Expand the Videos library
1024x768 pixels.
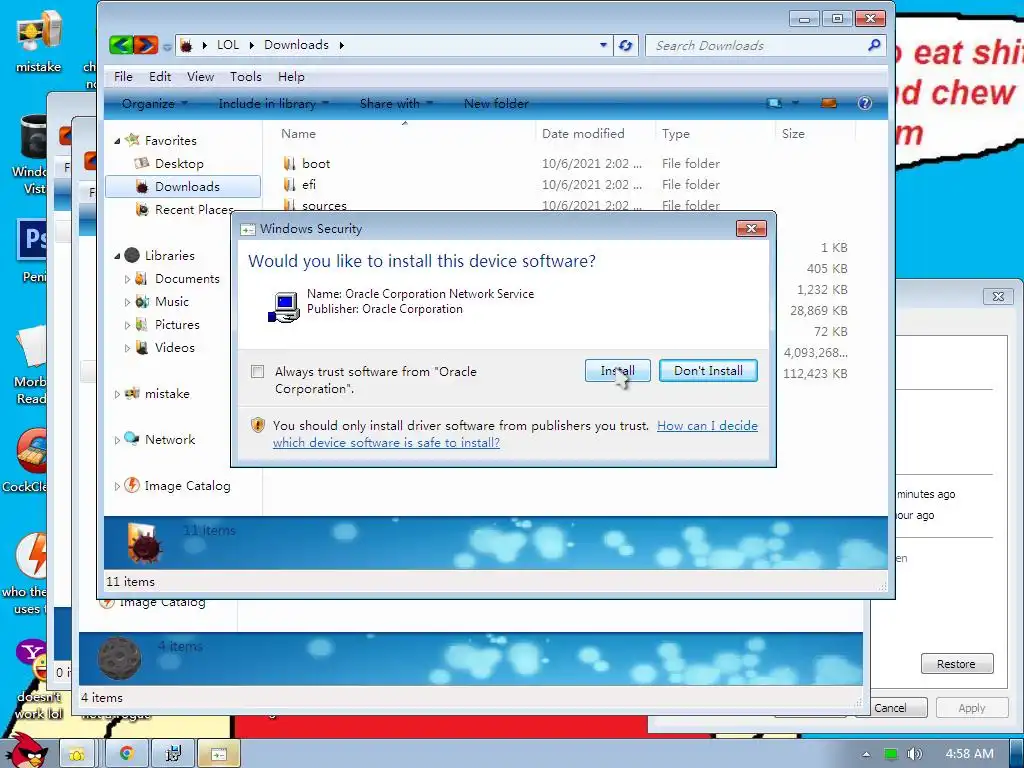click(127, 348)
